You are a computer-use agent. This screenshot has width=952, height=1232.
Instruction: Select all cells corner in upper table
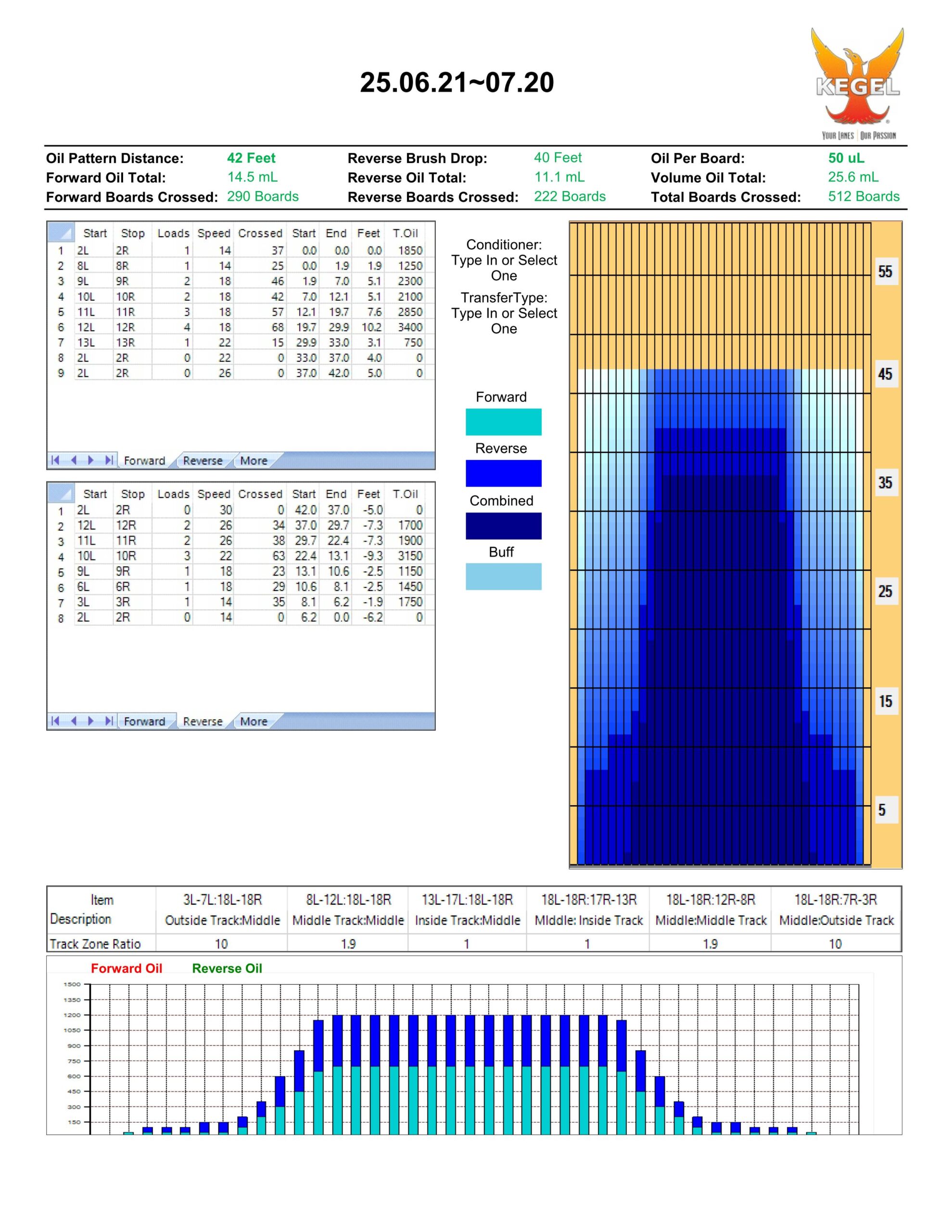click(61, 232)
